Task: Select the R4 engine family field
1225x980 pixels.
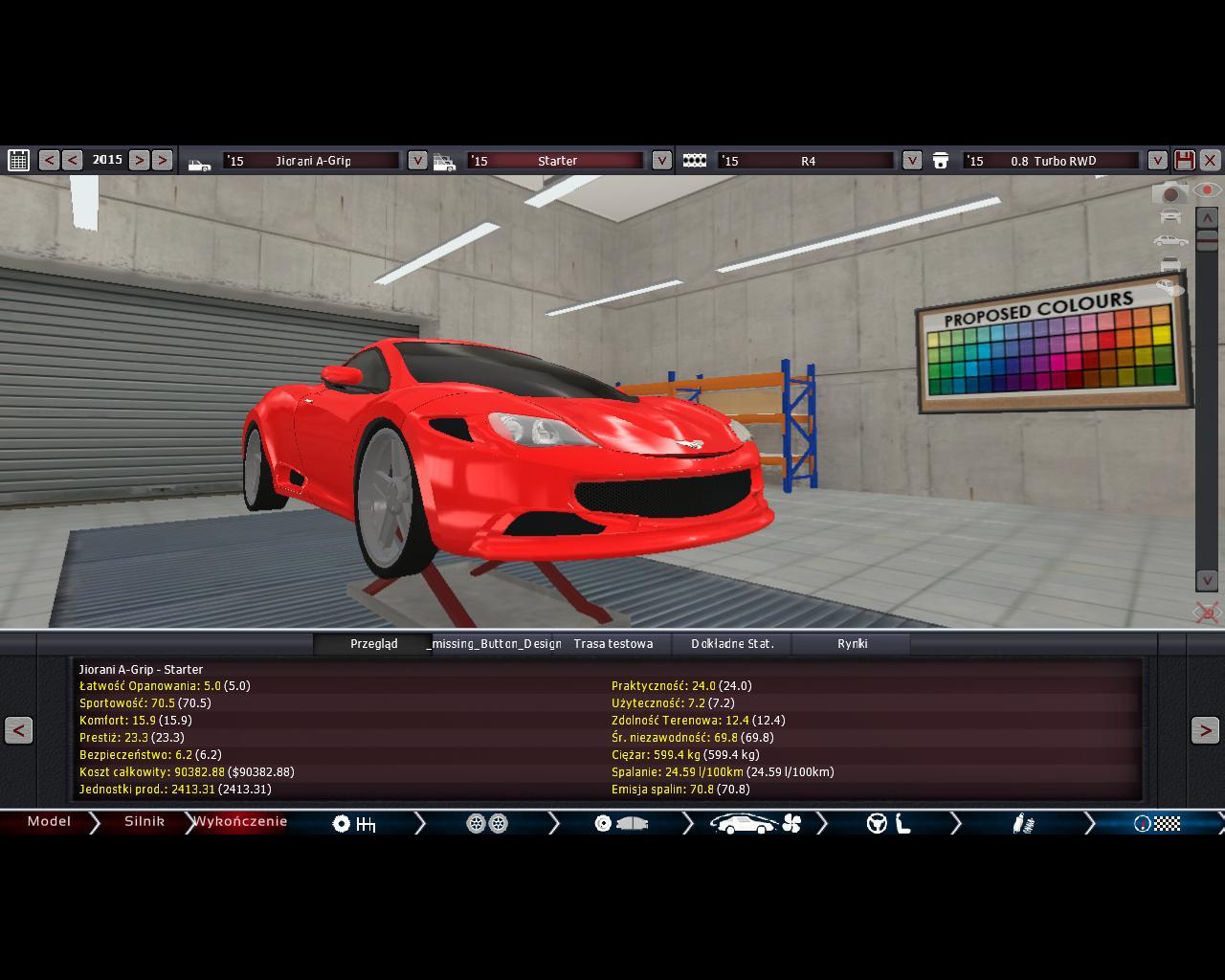Action: tap(806, 161)
